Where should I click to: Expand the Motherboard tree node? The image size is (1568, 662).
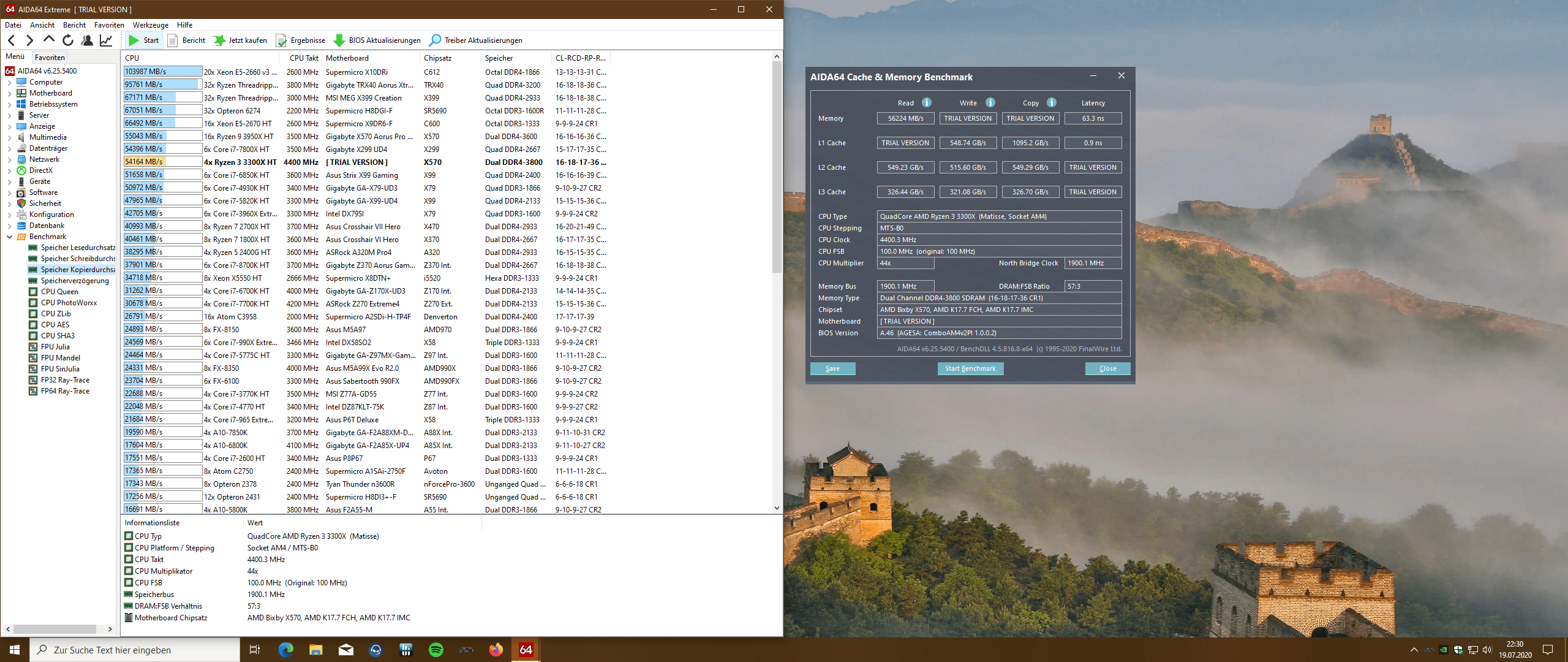(x=9, y=94)
